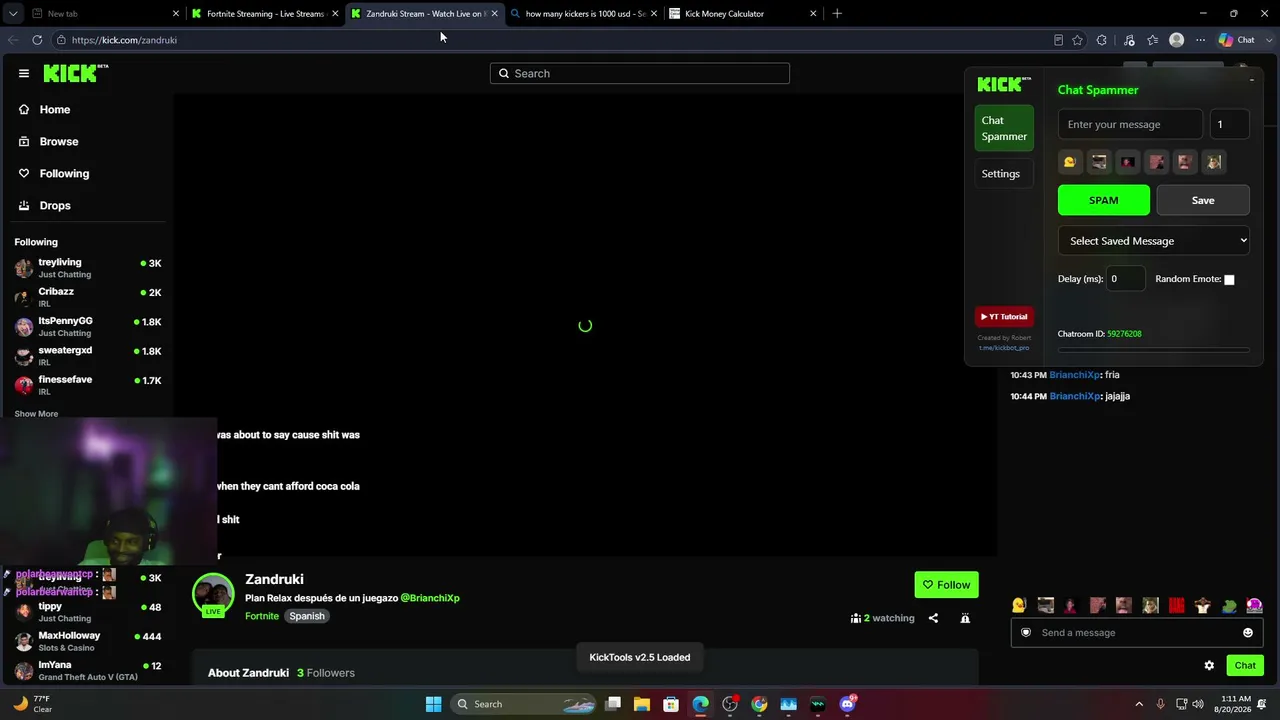Open Following in Kick sidebar

pos(64,174)
